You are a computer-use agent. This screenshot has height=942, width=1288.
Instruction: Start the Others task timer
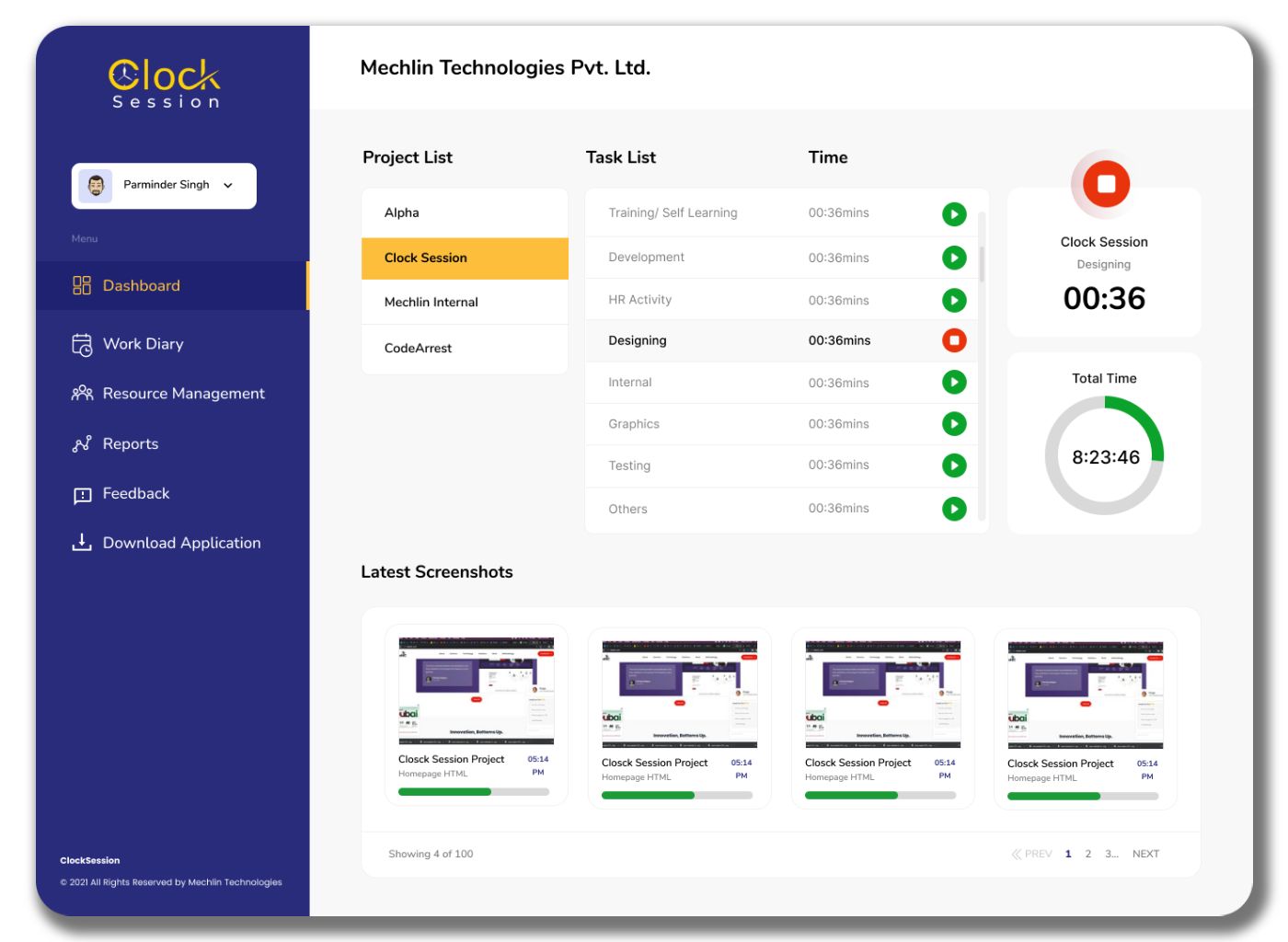954,509
